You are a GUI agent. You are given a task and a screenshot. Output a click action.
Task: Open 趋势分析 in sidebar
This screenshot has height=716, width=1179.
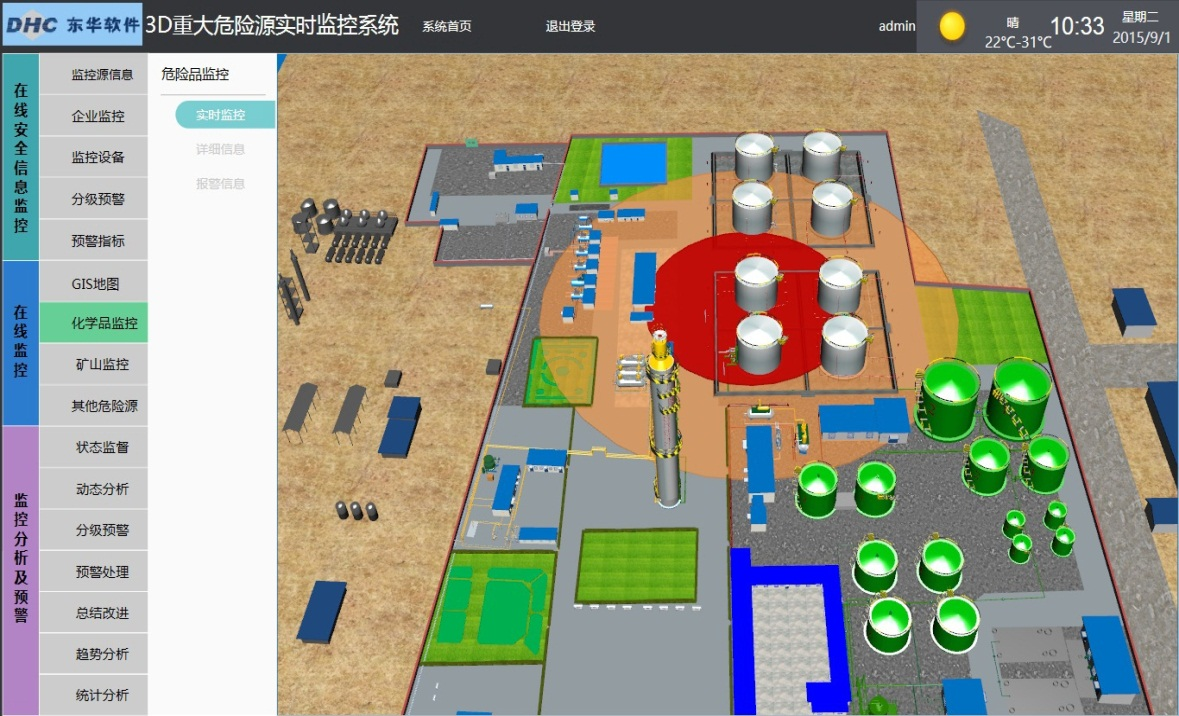(x=101, y=655)
